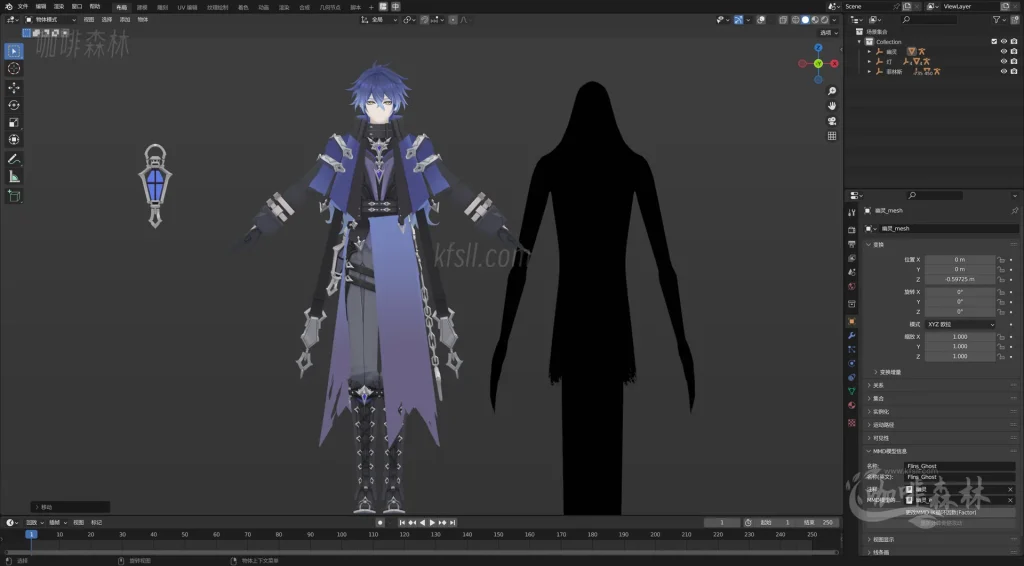Click the location Z field -0.59725 m

pos(960,279)
